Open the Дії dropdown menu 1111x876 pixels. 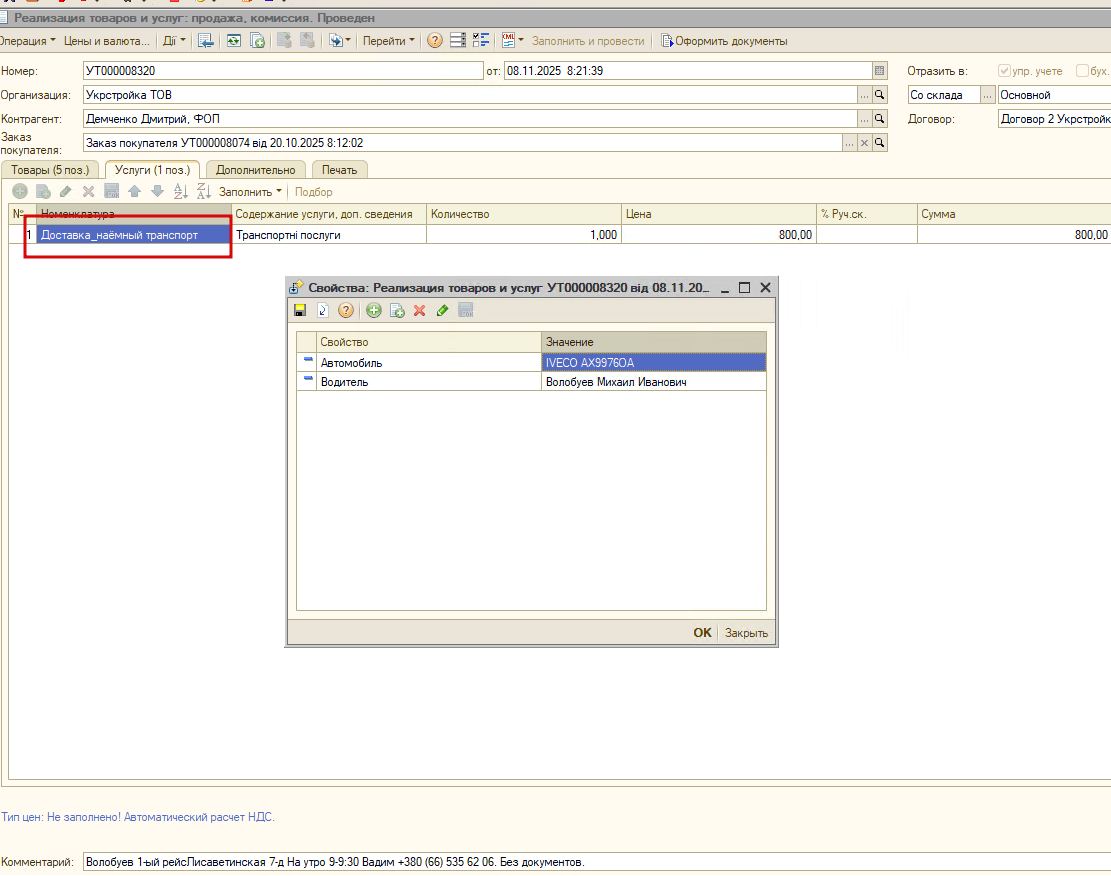click(x=174, y=40)
